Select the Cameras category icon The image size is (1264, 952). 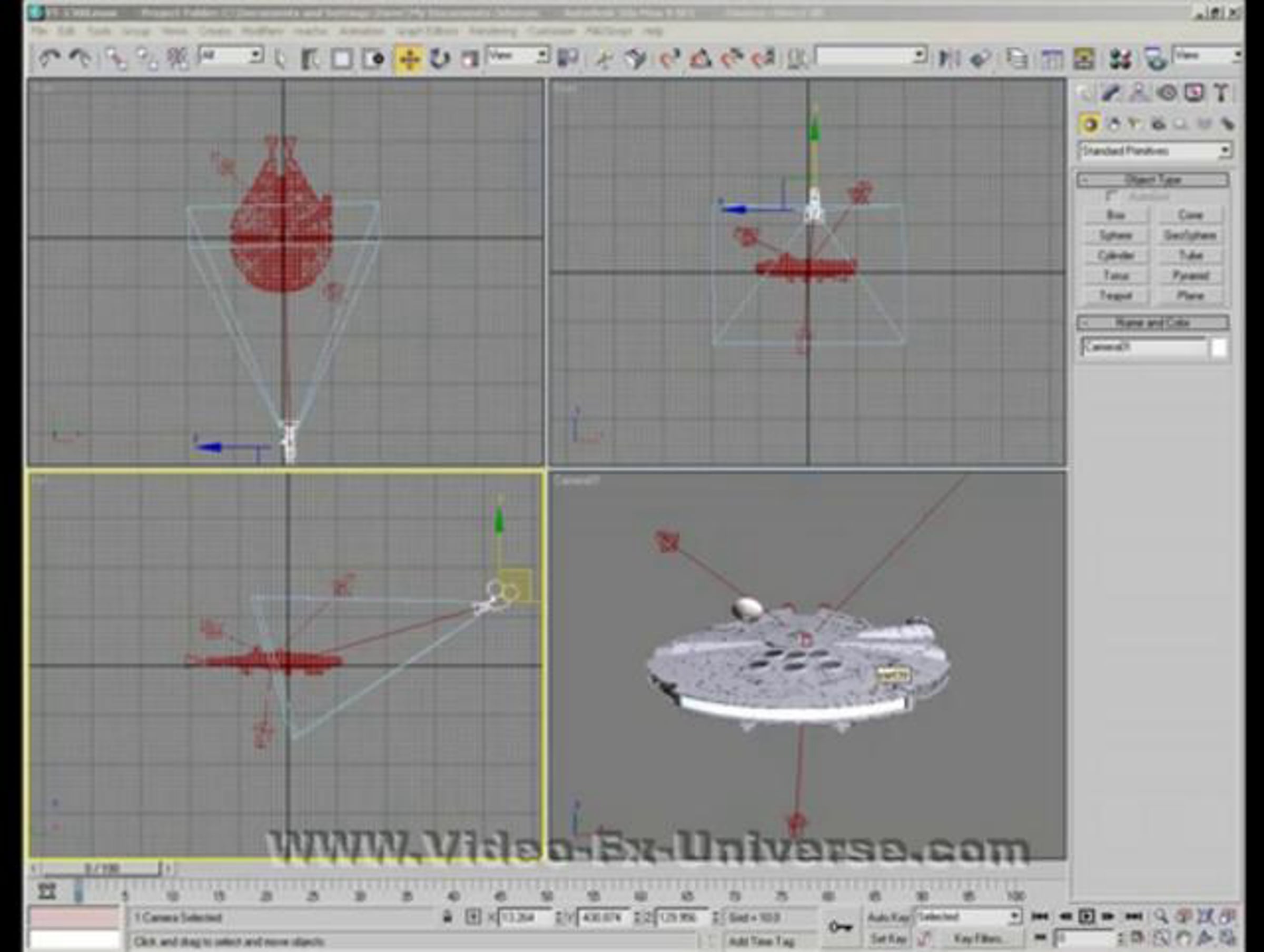[x=1158, y=124]
